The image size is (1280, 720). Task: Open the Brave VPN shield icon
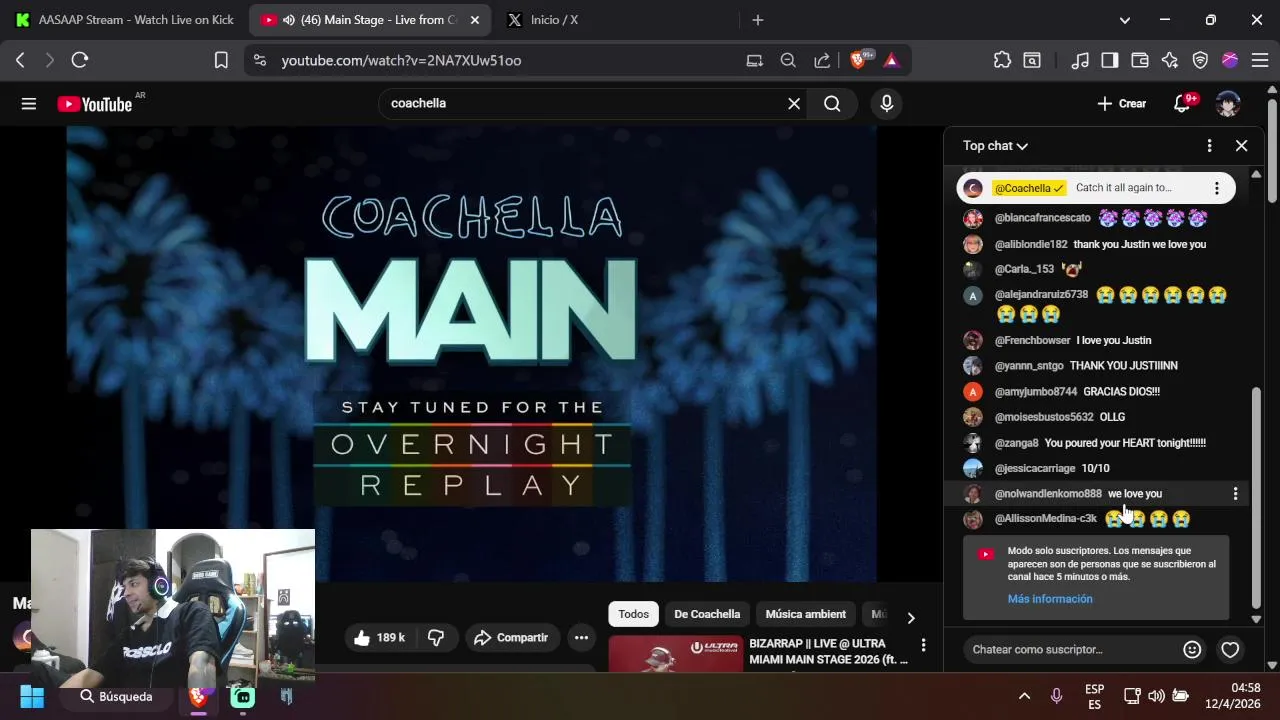1200,60
